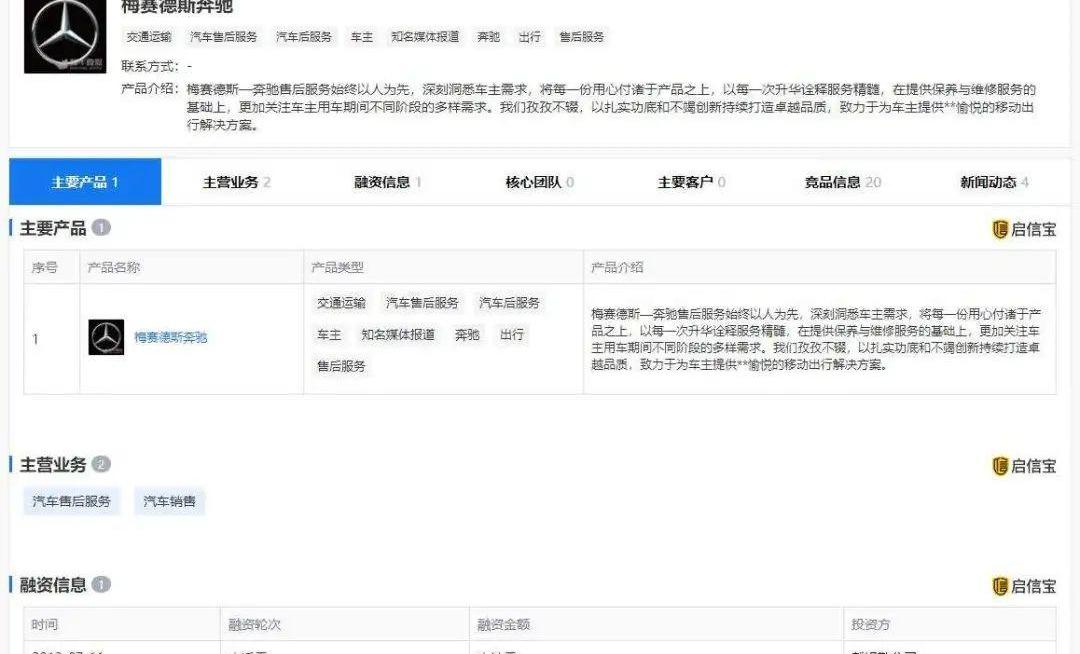Viewport: 1080px width, 654px height.
Task: Click 汽车售后服务 tag in product type cell
Action: [x=422, y=303]
